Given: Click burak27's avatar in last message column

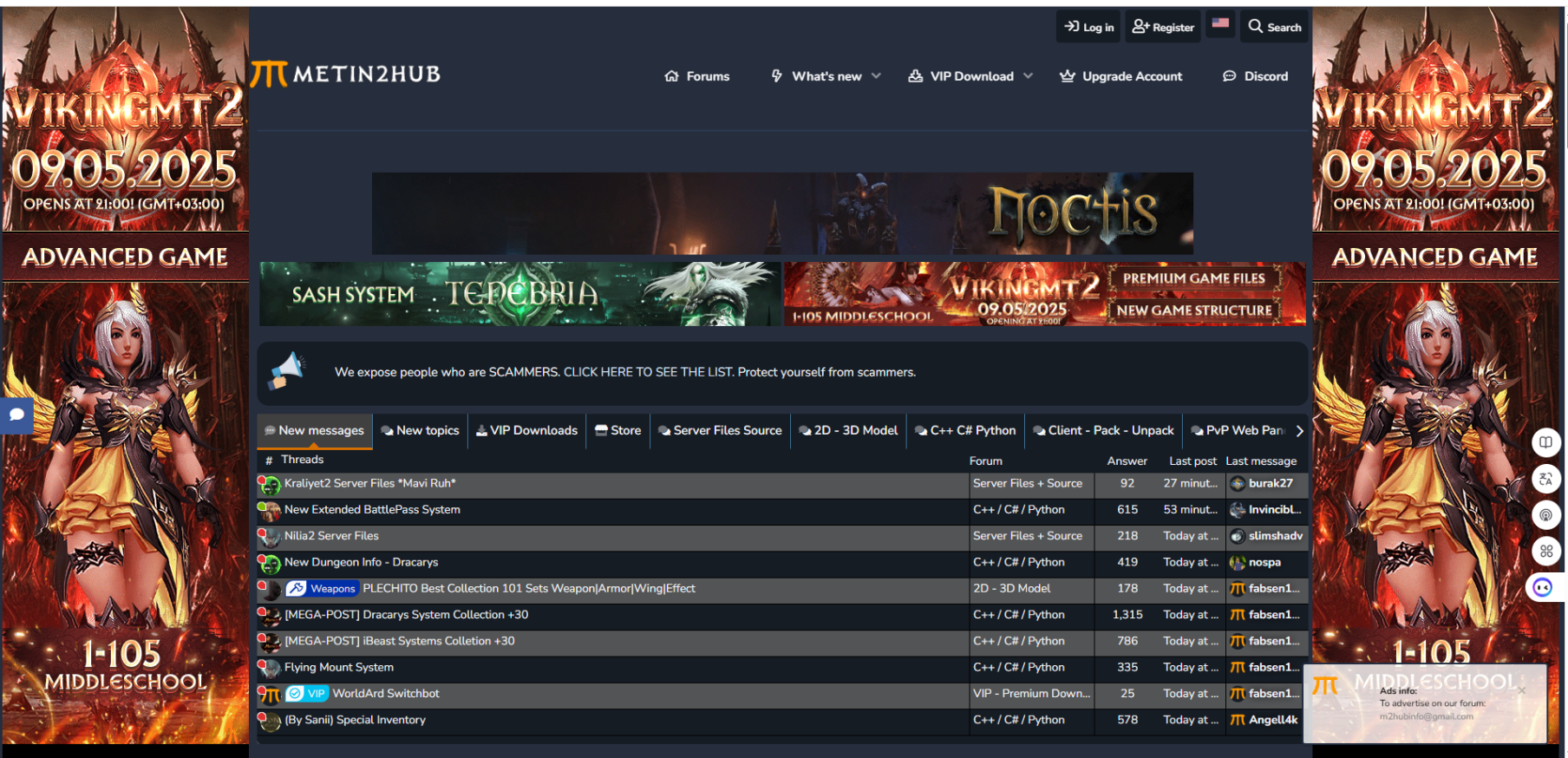Looking at the screenshot, I should [x=1238, y=484].
